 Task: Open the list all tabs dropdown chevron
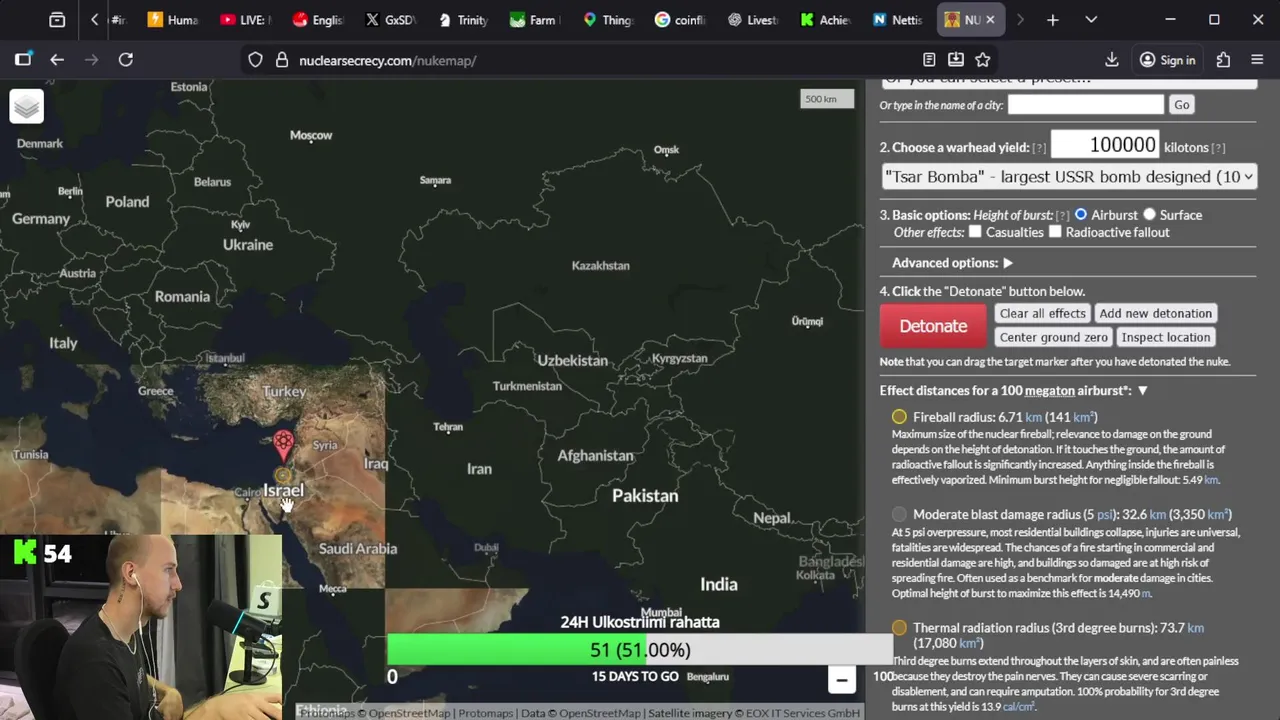(1091, 20)
